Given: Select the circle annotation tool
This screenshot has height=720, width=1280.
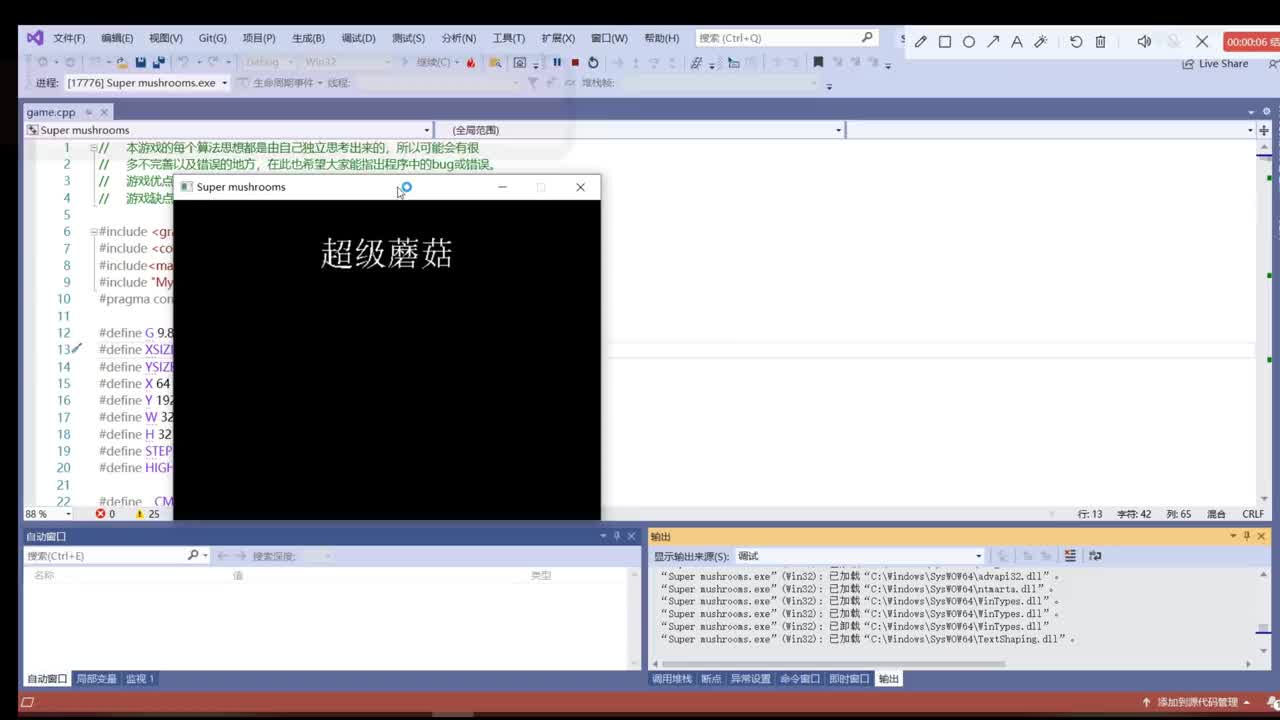Looking at the screenshot, I should 969,42.
